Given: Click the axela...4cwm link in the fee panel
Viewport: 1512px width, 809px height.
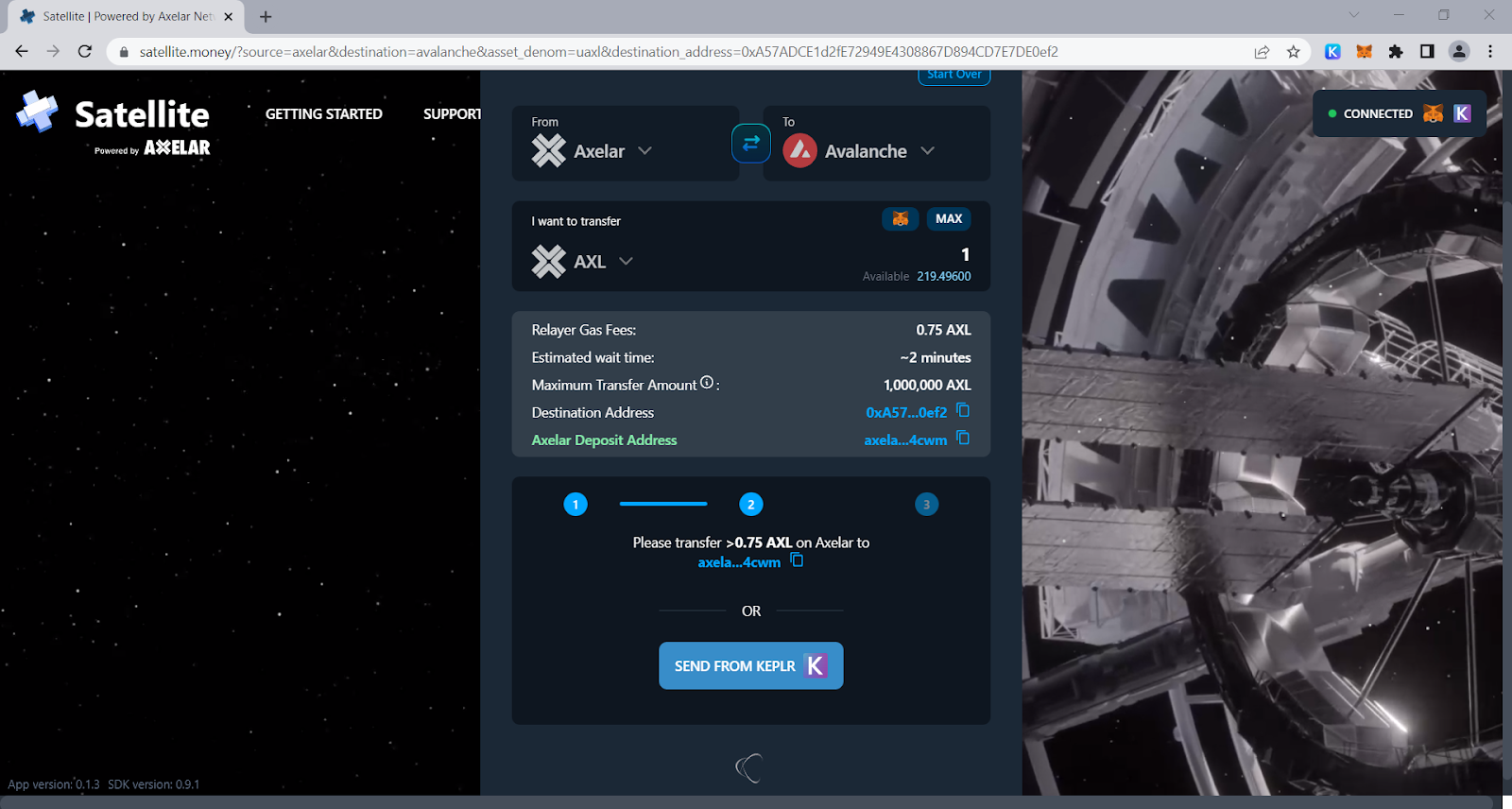Looking at the screenshot, I should (905, 439).
